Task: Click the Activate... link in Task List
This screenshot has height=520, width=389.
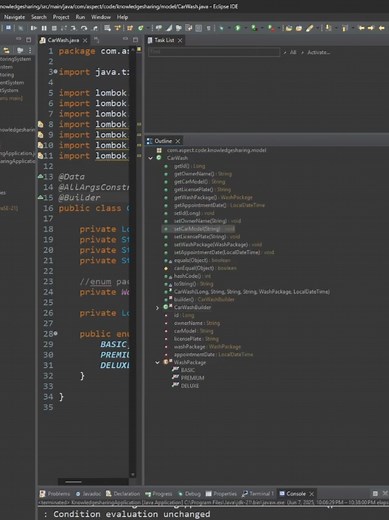Action: tap(318, 52)
